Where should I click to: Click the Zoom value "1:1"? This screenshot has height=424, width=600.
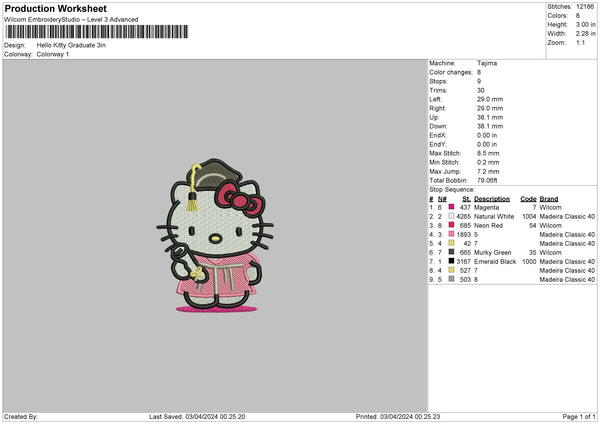(x=580, y=42)
